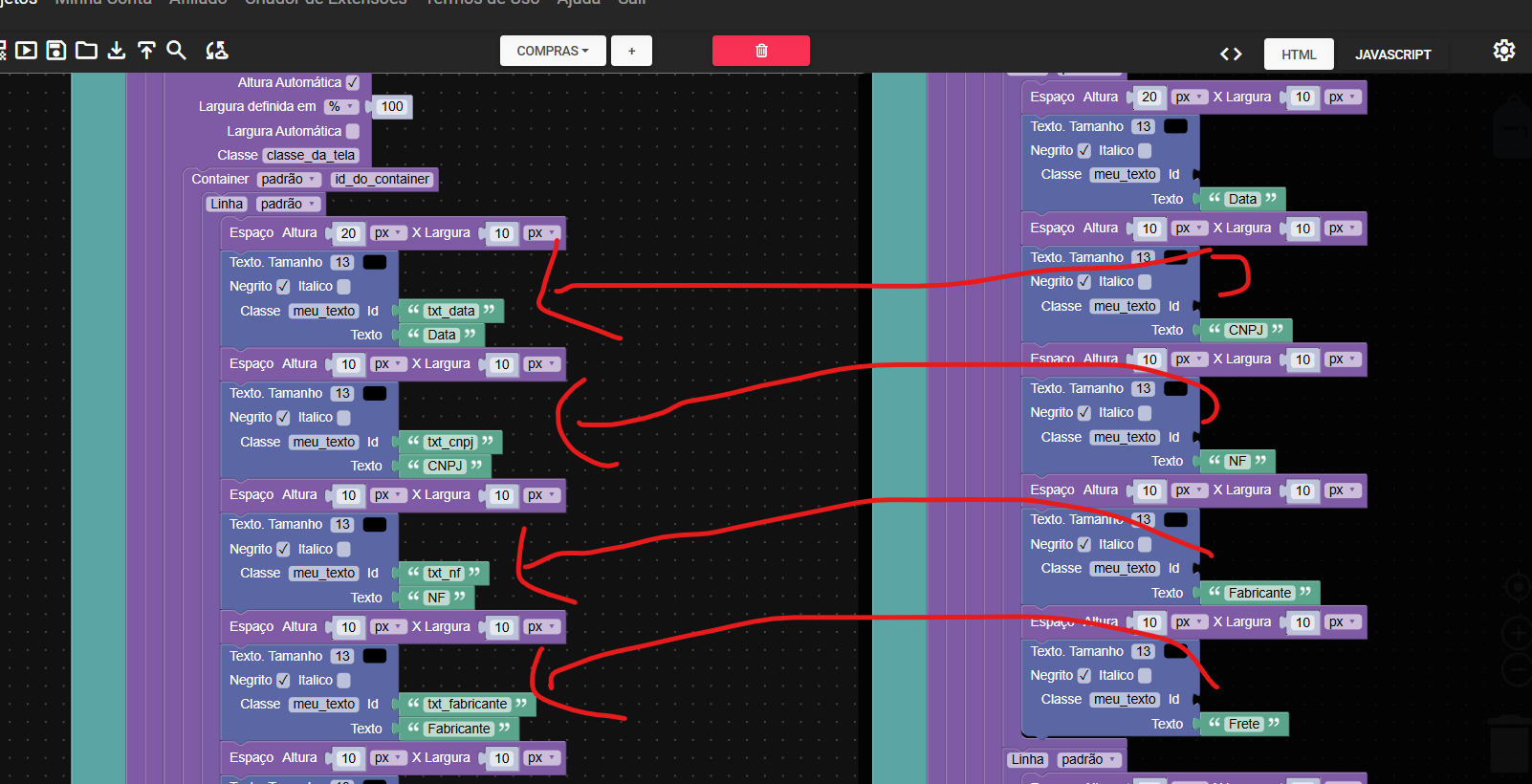Screen dimensions: 1532x784
Task: Toggle Negrito in the txt_cnpj text block
Action: (x=283, y=418)
